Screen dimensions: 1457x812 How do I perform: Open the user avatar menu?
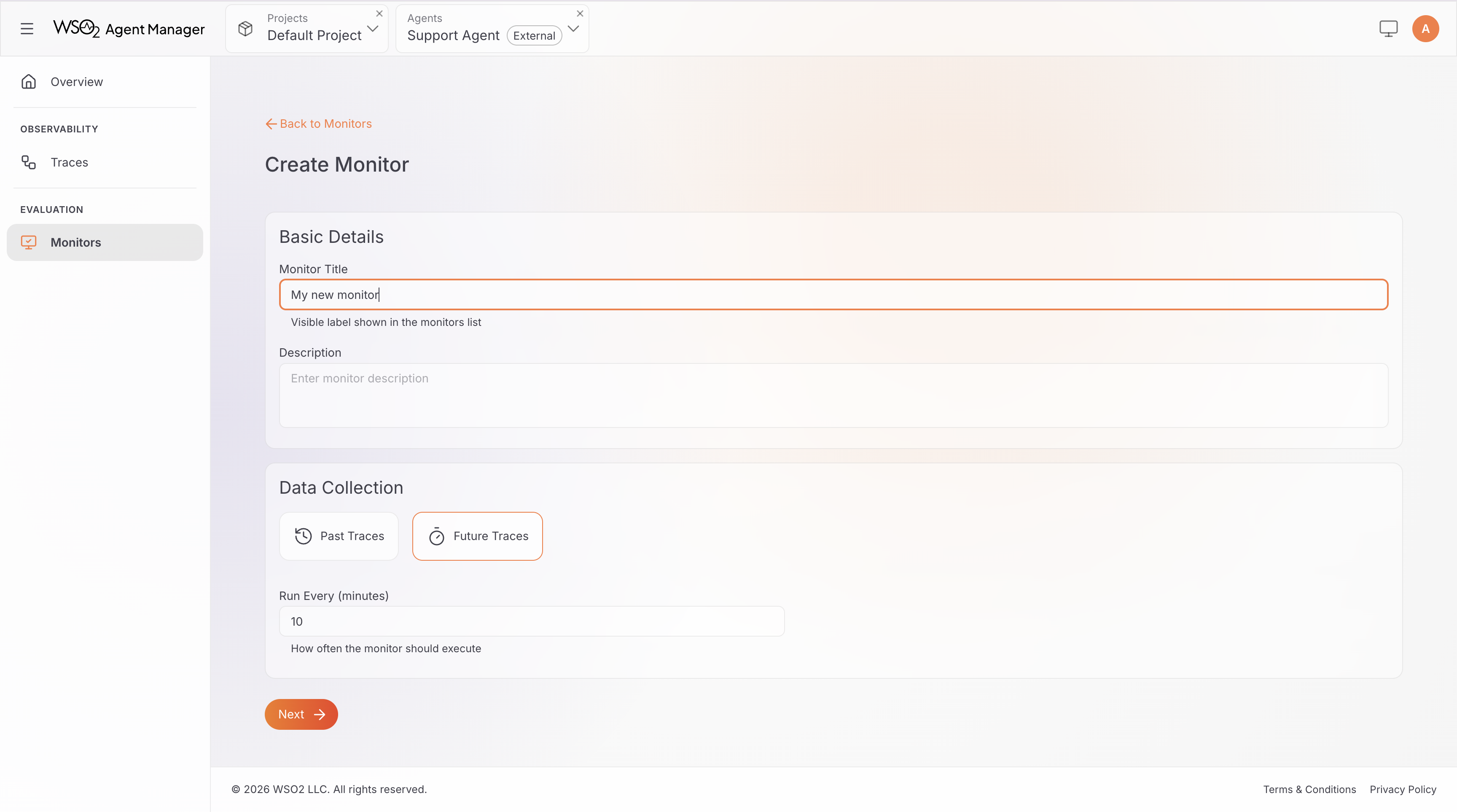click(1425, 28)
